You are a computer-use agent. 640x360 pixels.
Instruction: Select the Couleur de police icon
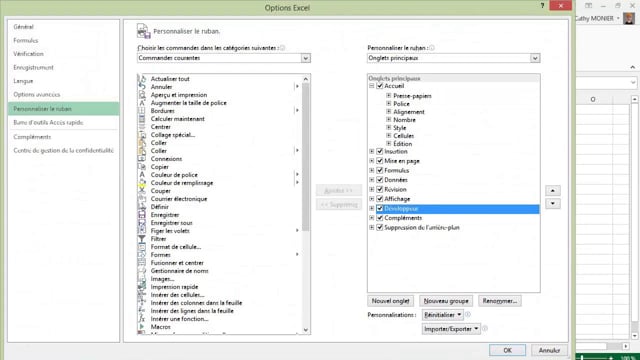(x=142, y=175)
